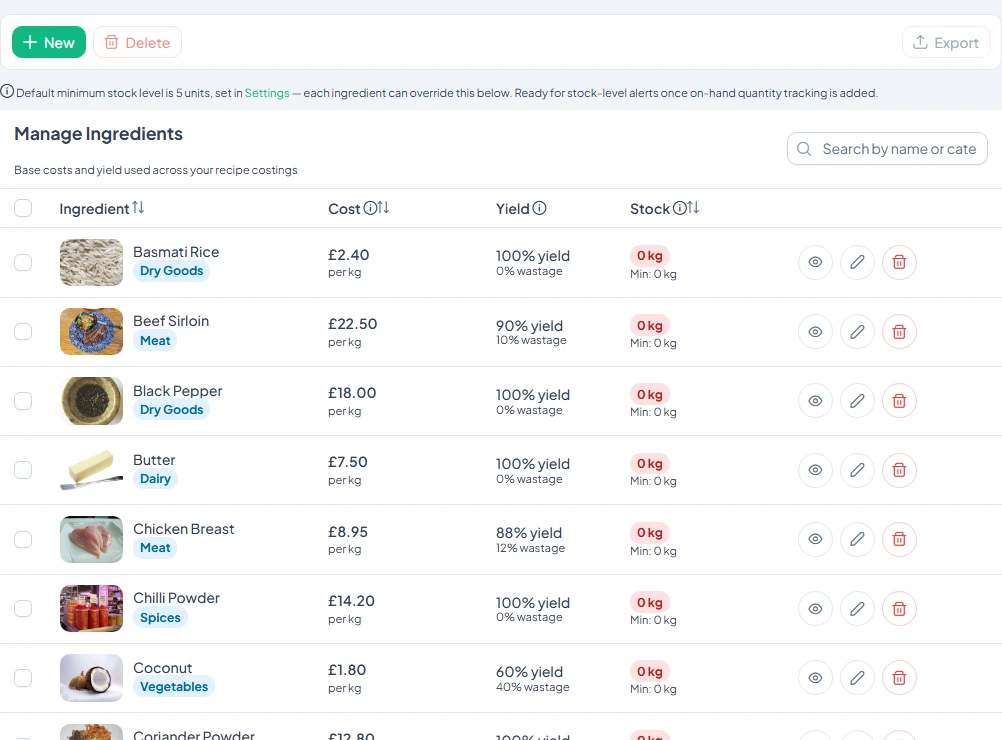
Task: Click the 88% yield text
Action: click(x=529, y=533)
